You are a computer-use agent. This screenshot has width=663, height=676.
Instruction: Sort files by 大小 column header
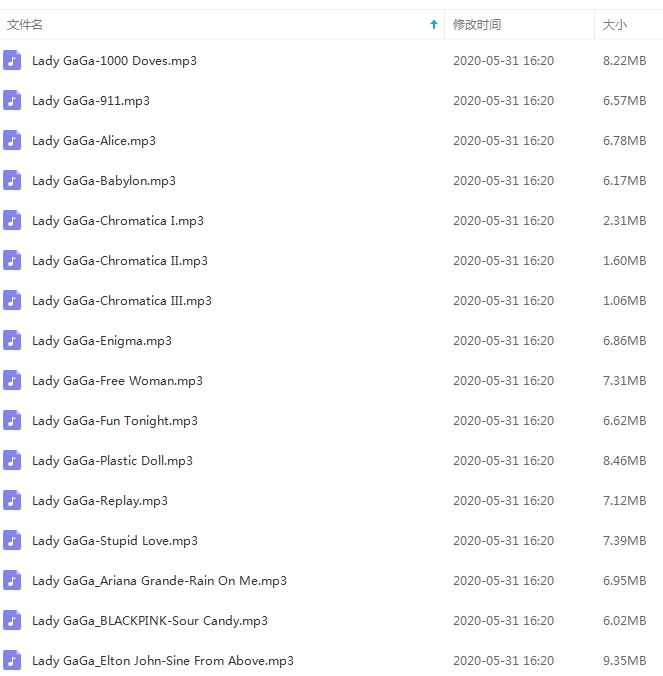[615, 25]
